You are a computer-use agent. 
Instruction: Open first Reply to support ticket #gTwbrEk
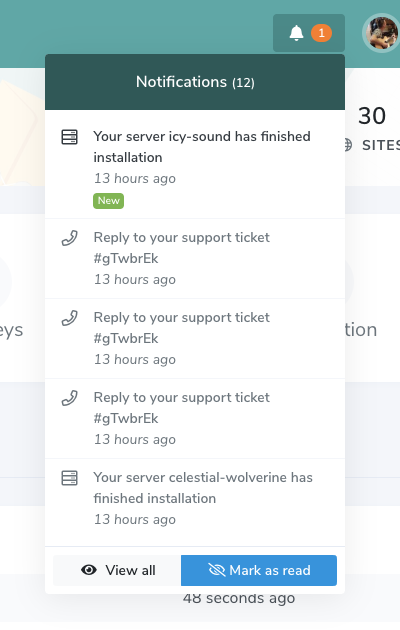(x=195, y=258)
